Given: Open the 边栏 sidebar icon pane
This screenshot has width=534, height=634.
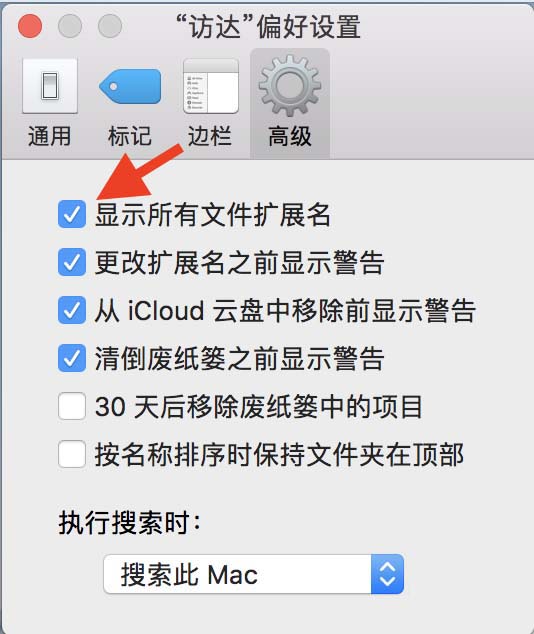Looking at the screenshot, I should coord(211,86).
